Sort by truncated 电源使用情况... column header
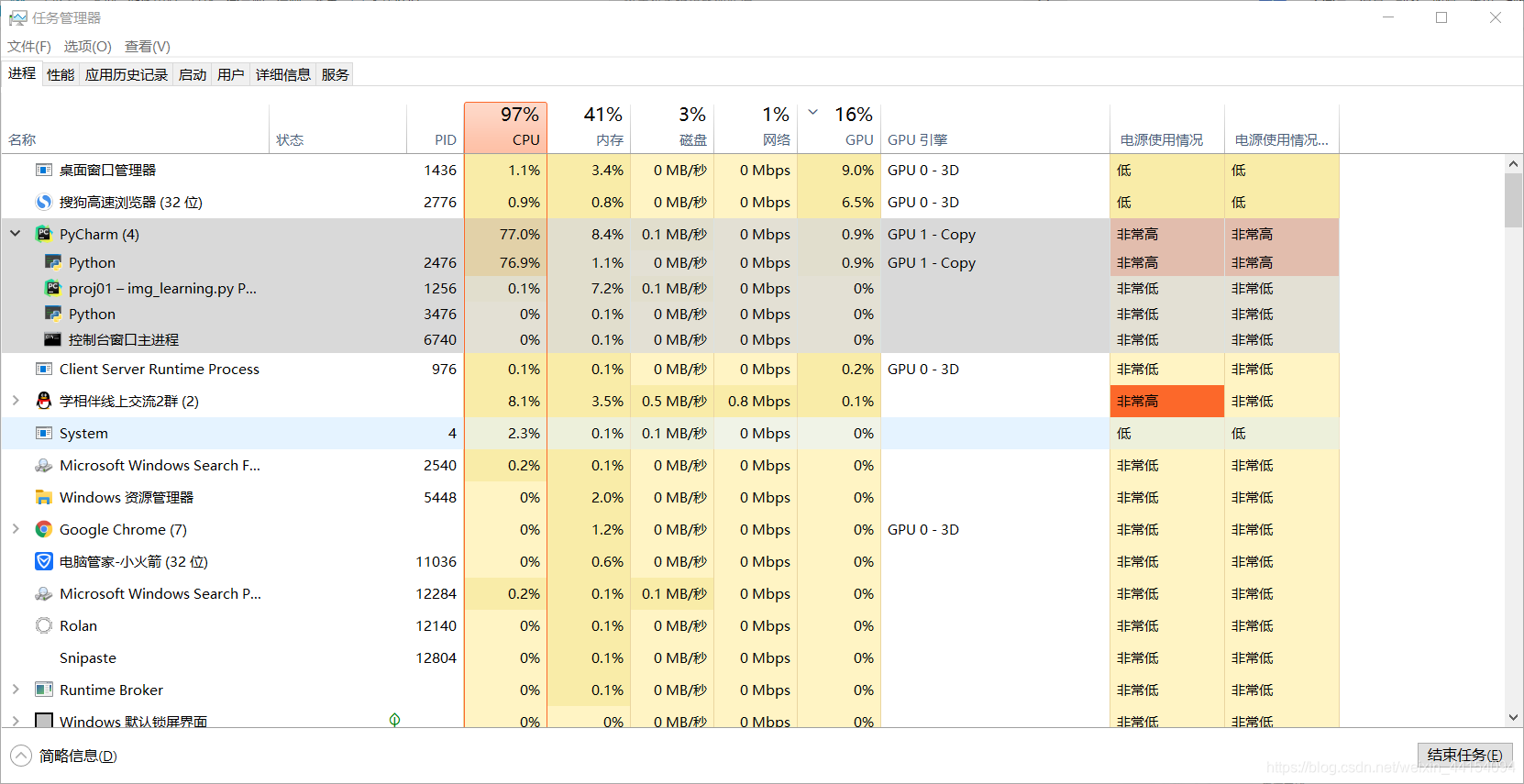 (1282, 127)
